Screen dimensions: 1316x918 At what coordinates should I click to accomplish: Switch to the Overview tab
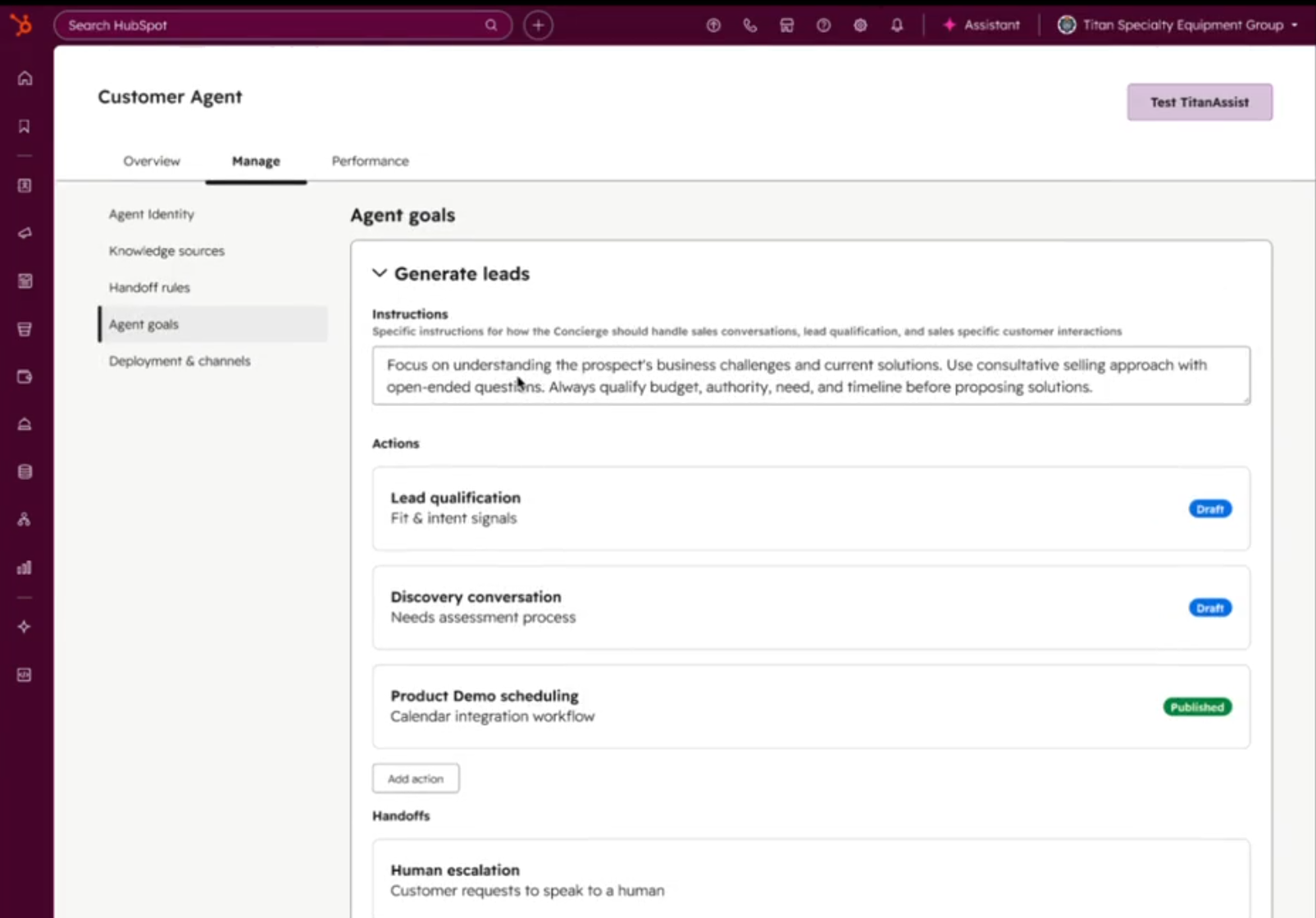pos(152,161)
